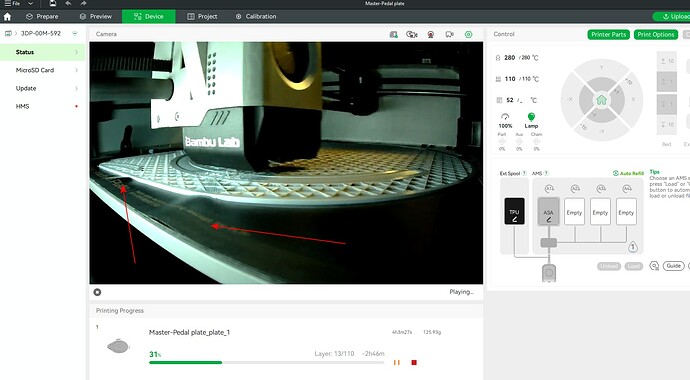Jog the printhead in the Y direction
Screen dimensions: 690x380
coord(602,67)
